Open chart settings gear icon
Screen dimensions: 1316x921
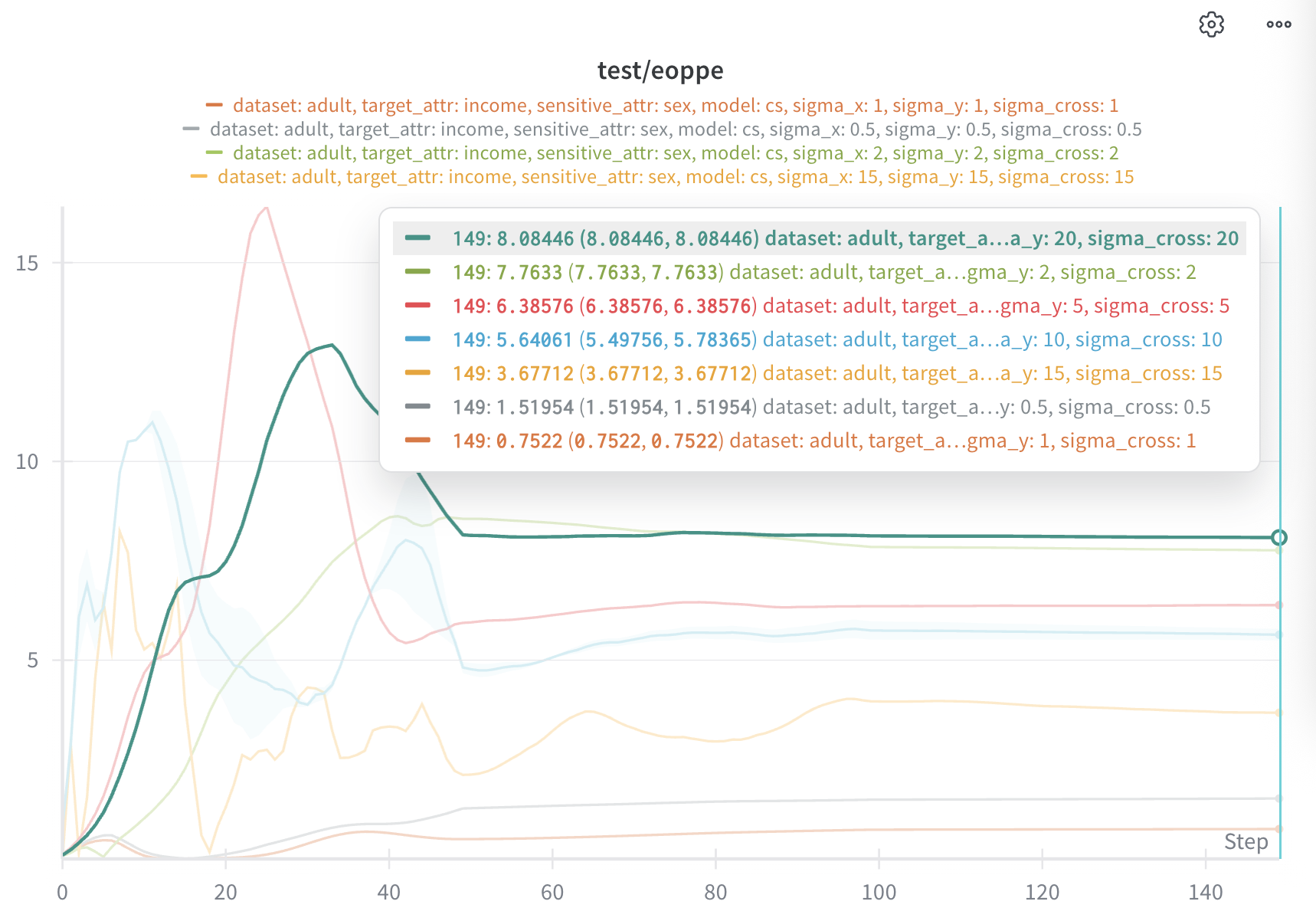click(x=1211, y=25)
